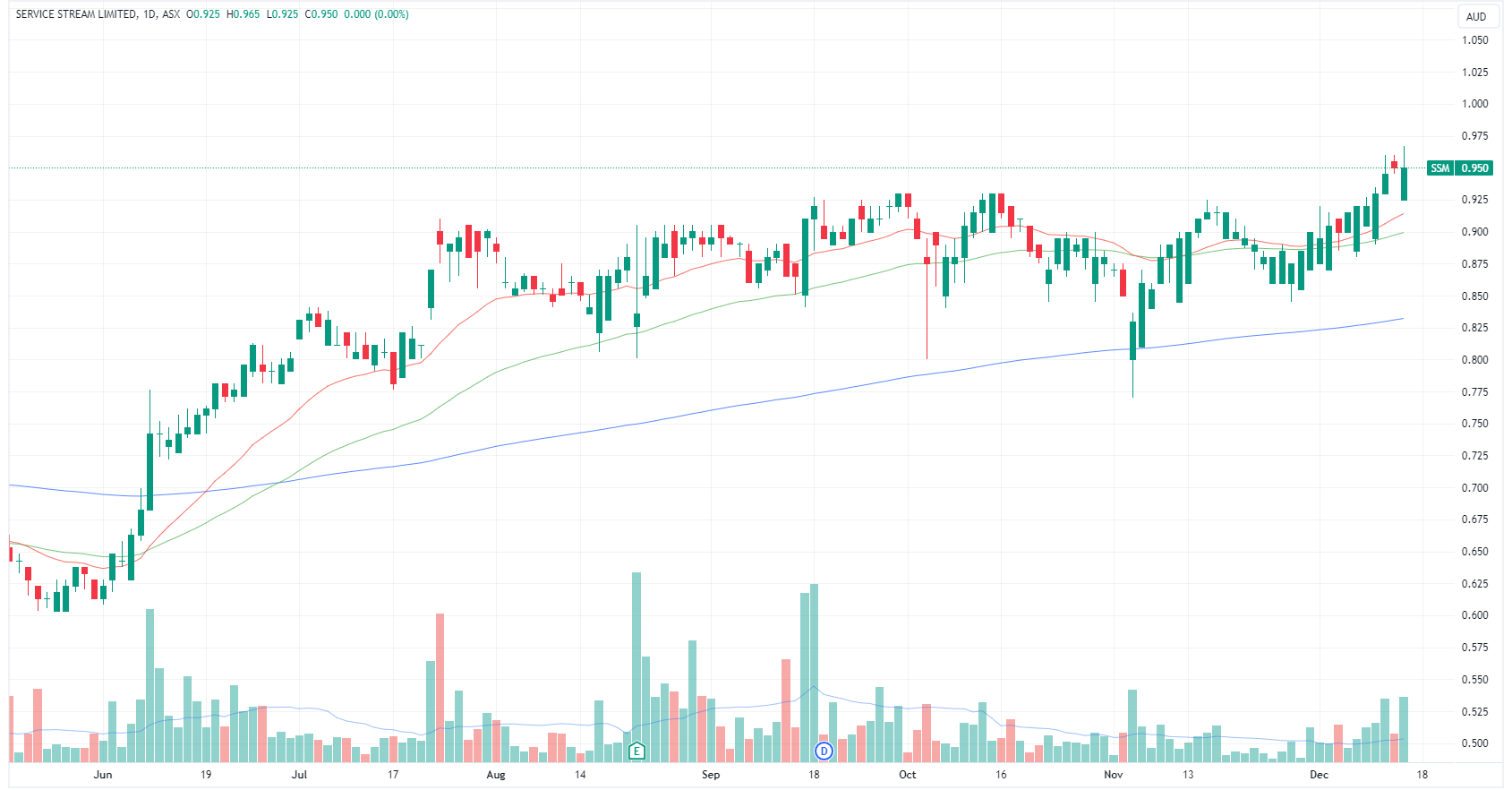
Task: Click the 0.500 level on price axis
Action: tap(1474, 743)
